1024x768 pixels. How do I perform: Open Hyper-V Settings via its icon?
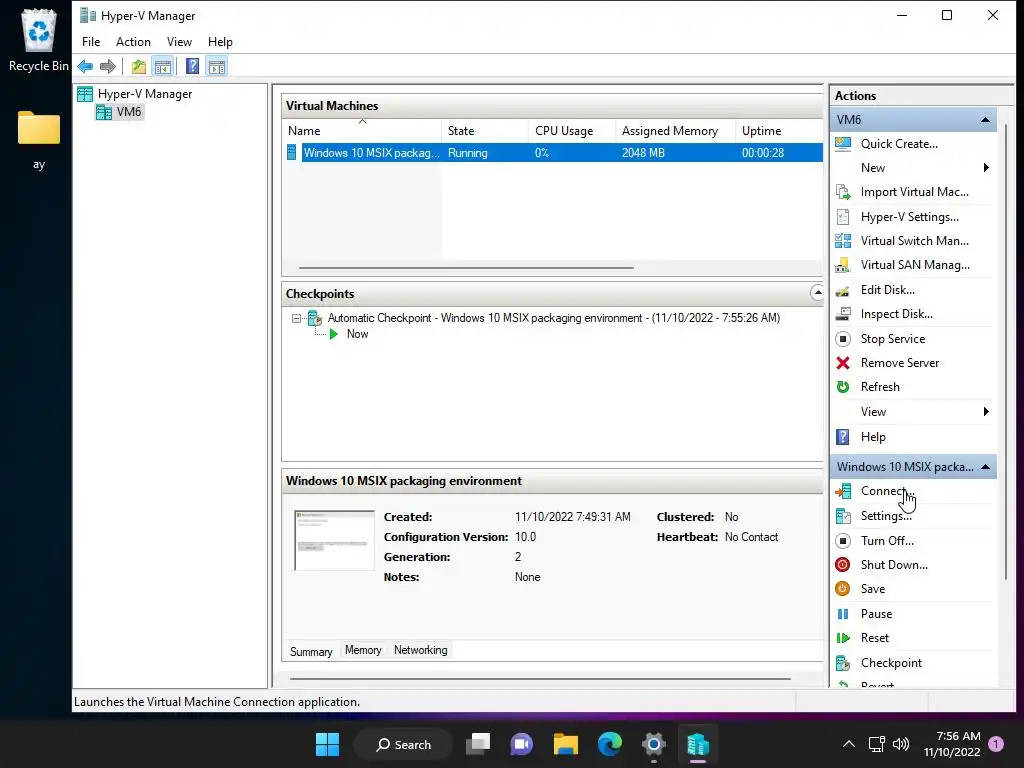tap(843, 217)
